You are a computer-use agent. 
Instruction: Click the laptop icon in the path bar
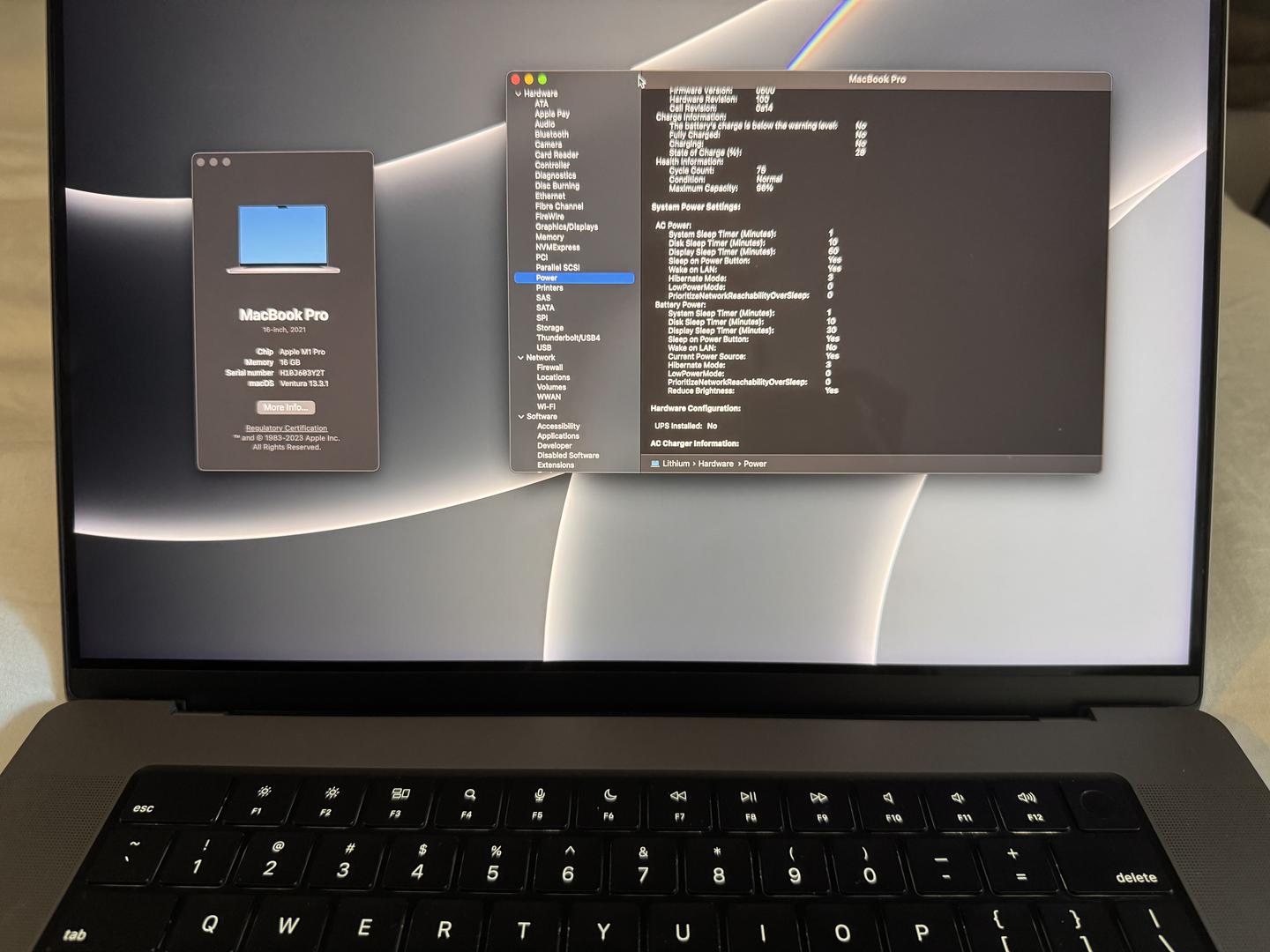(x=654, y=464)
